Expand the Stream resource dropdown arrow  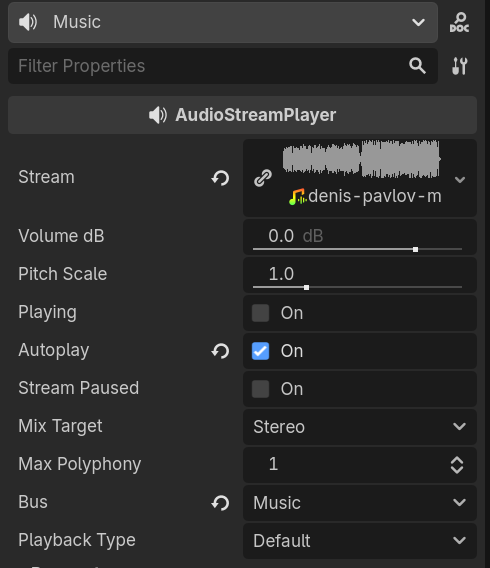[x=460, y=179]
